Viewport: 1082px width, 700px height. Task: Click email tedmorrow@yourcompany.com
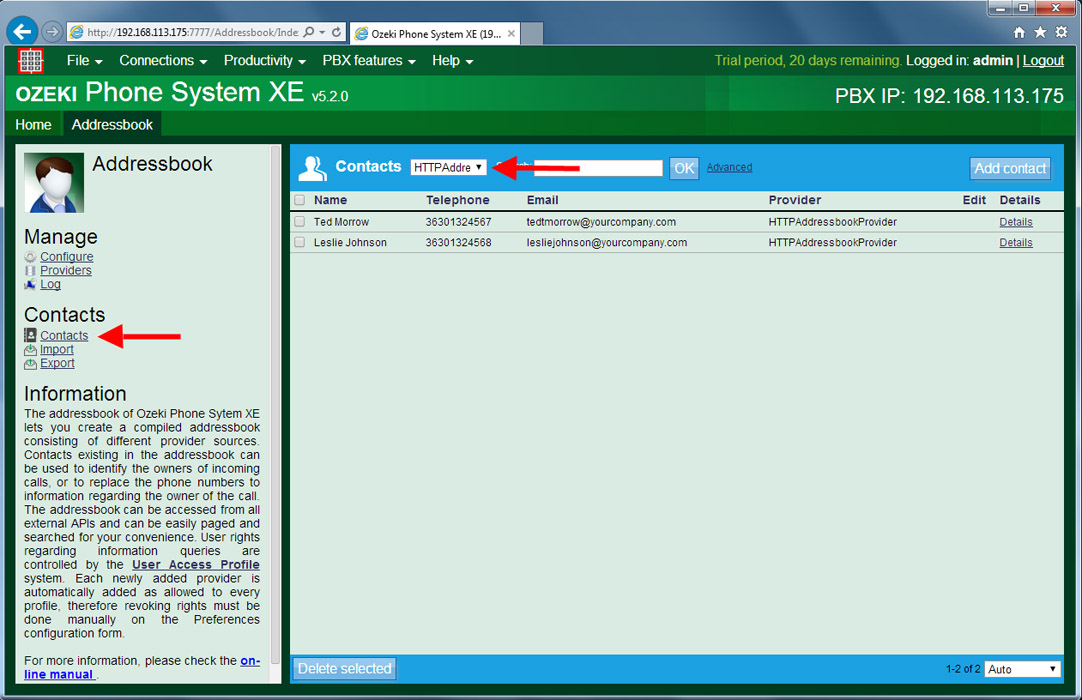[x=601, y=222]
